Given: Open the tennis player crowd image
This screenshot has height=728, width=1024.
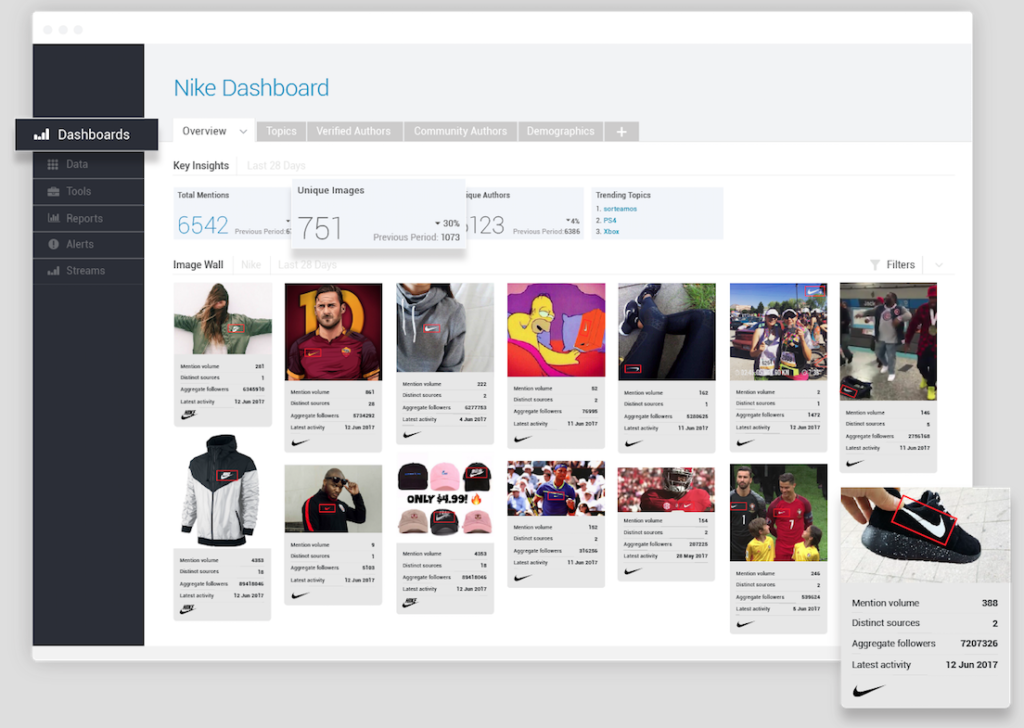Looking at the screenshot, I should click(556, 488).
